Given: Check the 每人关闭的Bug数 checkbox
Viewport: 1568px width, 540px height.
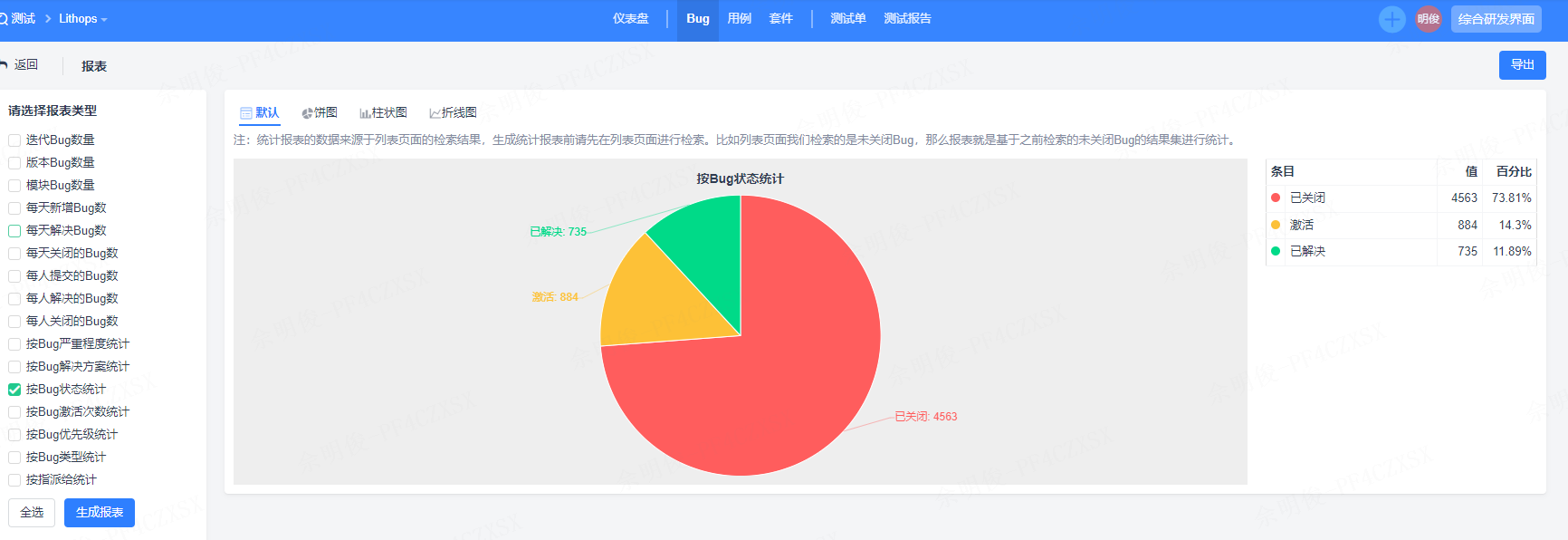Looking at the screenshot, I should 14,322.
